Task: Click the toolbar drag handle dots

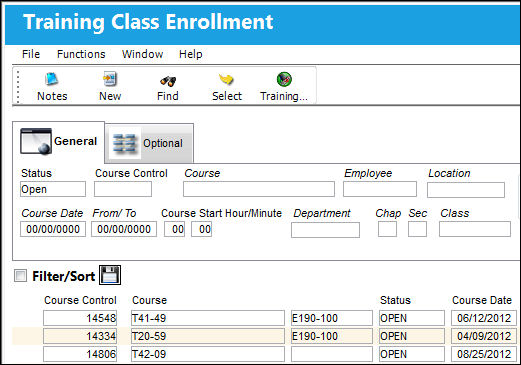Action: click(18, 86)
